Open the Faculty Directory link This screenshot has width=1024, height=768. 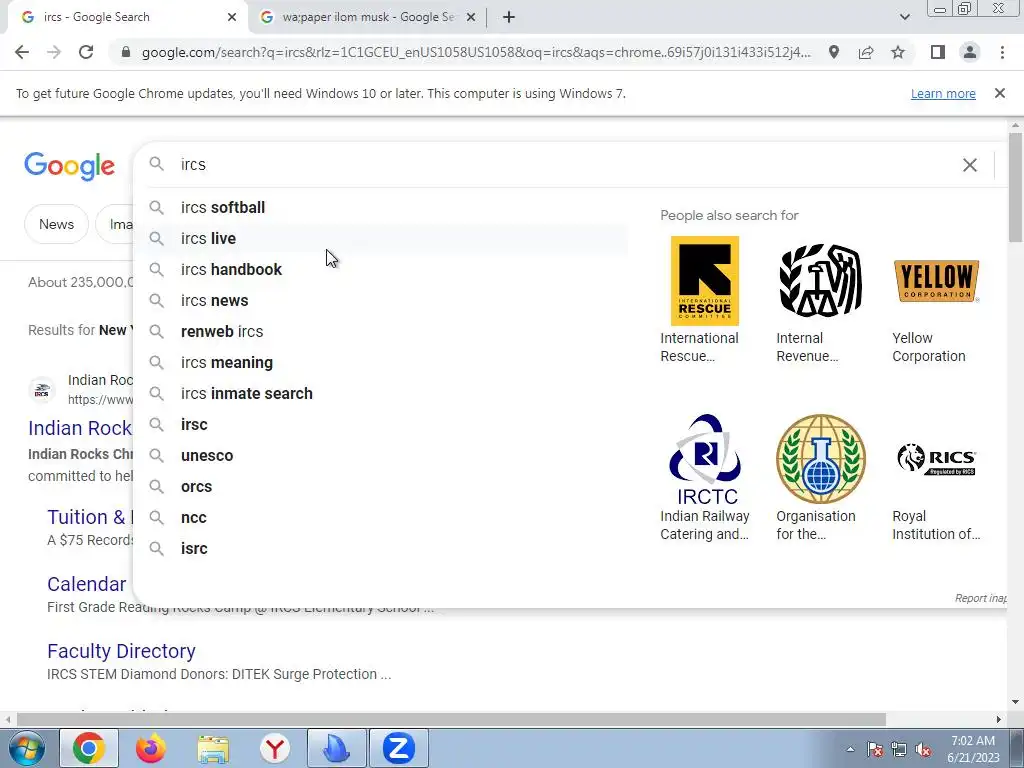point(121,651)
